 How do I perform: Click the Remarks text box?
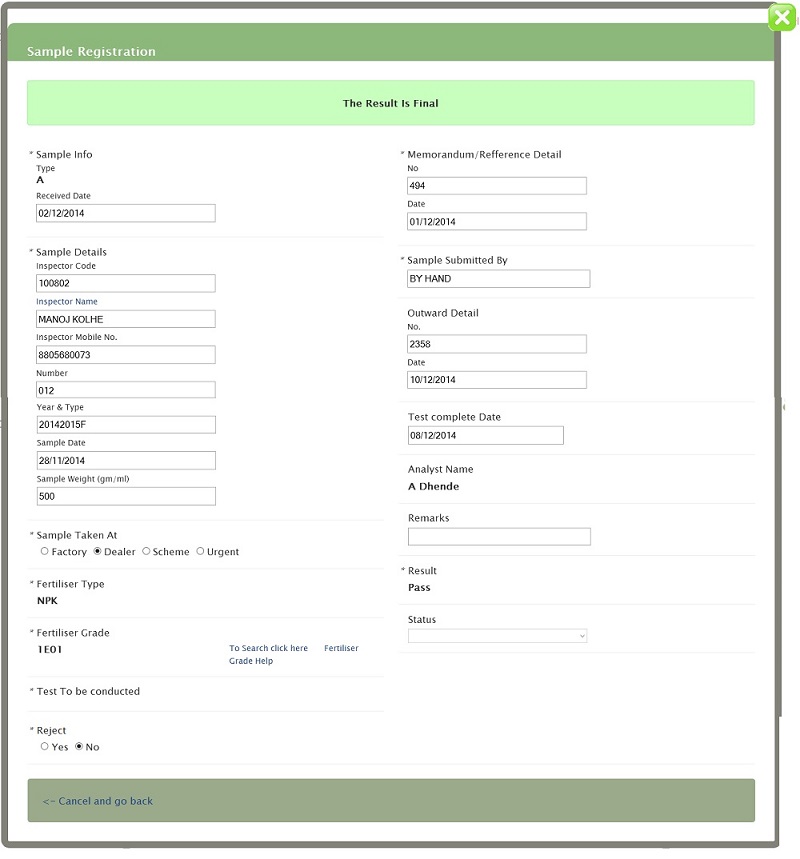pyautogui.click(x=498, y=537)
